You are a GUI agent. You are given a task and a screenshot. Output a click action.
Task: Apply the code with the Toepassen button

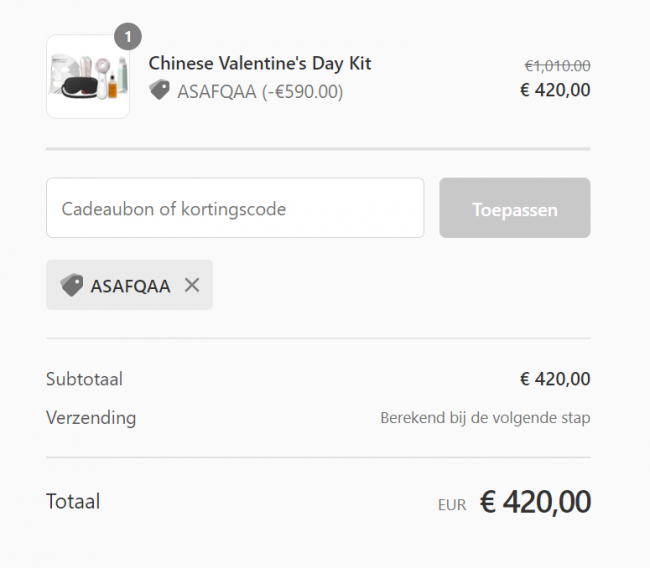[x=515, y=208]
